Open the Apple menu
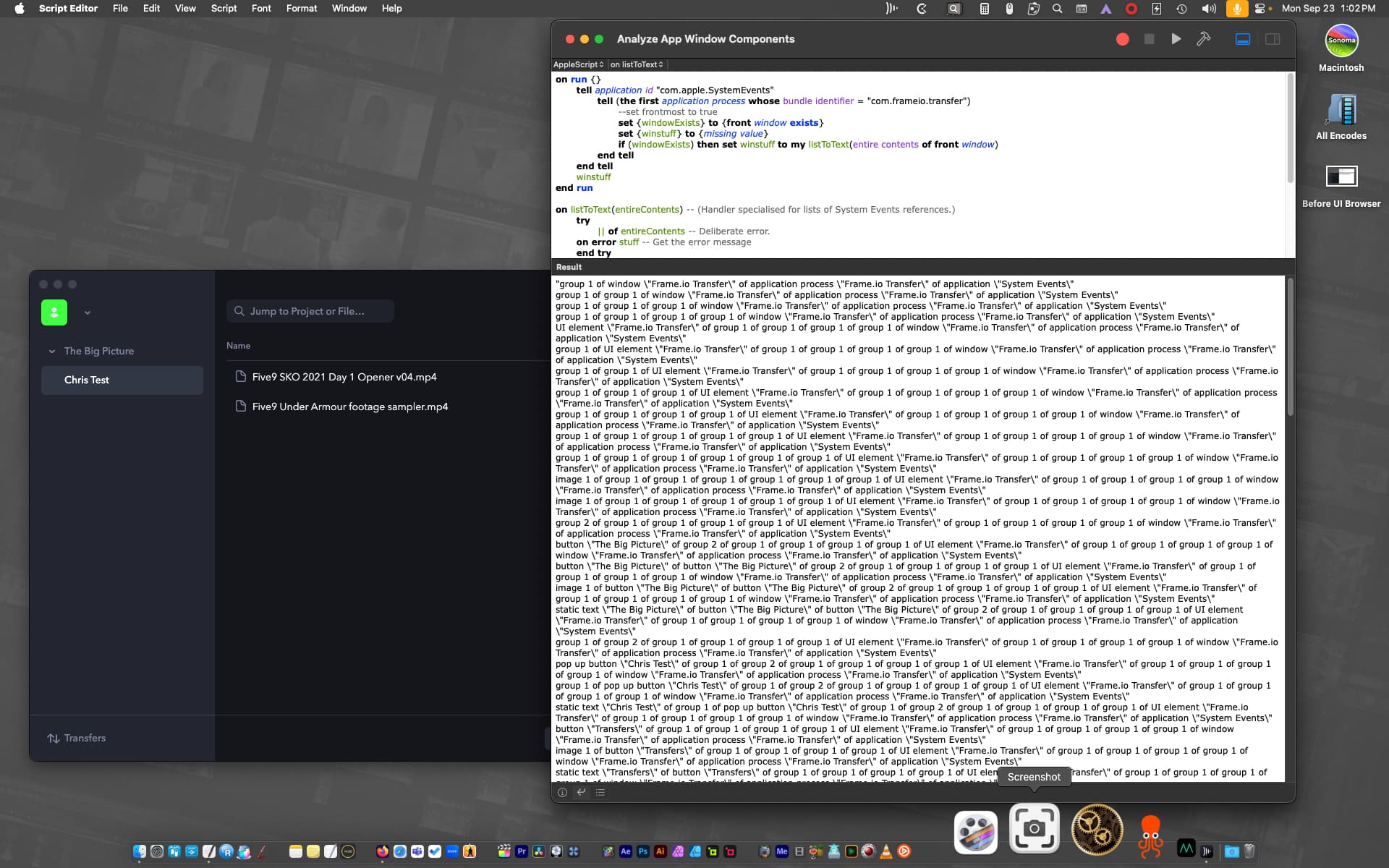Viewport: 1389px width, 868px height. click(20, 8)
